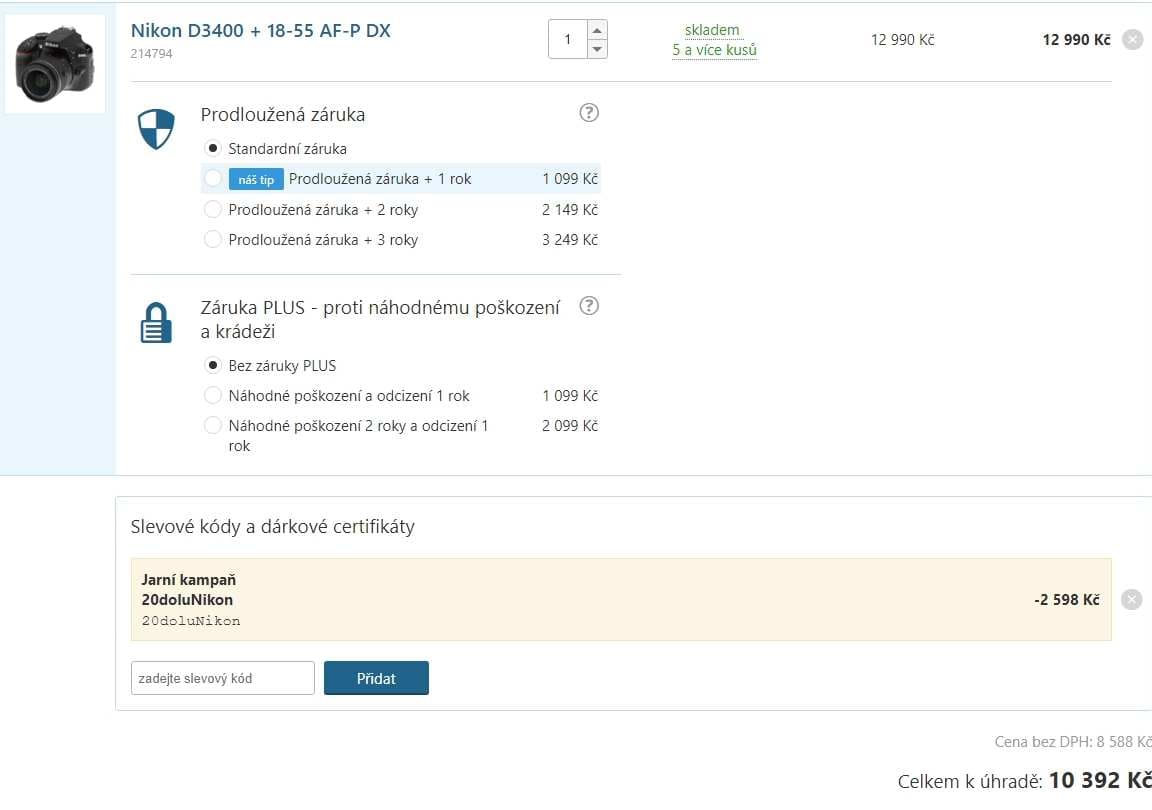Click the Celkem k úhradě total
Image resolution: width=1152 pixels, height=810 pixels.
tap(1024, 781)
